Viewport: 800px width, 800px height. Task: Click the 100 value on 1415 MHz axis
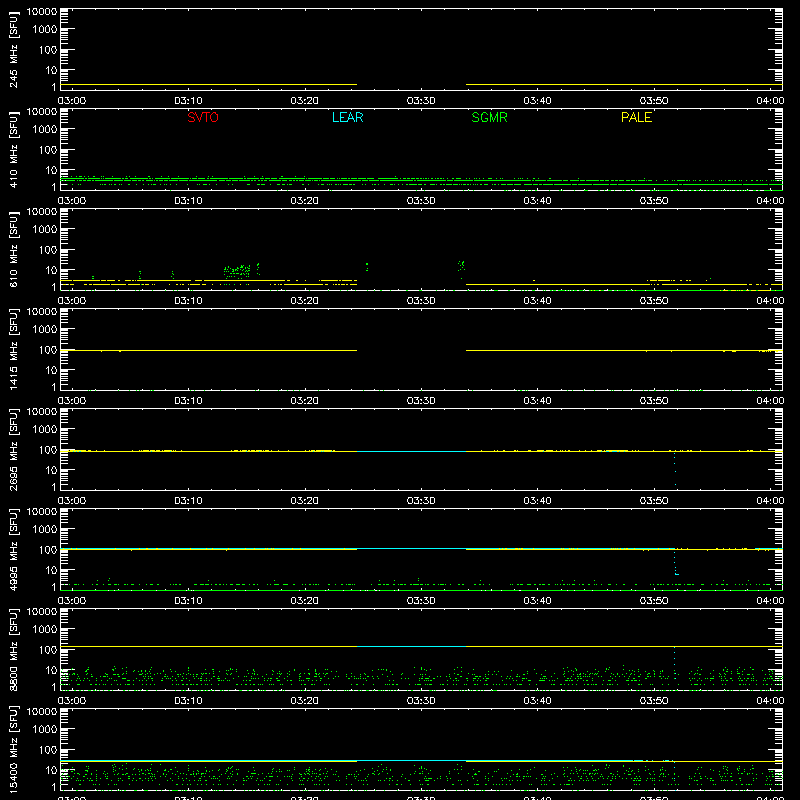point(48,350)
